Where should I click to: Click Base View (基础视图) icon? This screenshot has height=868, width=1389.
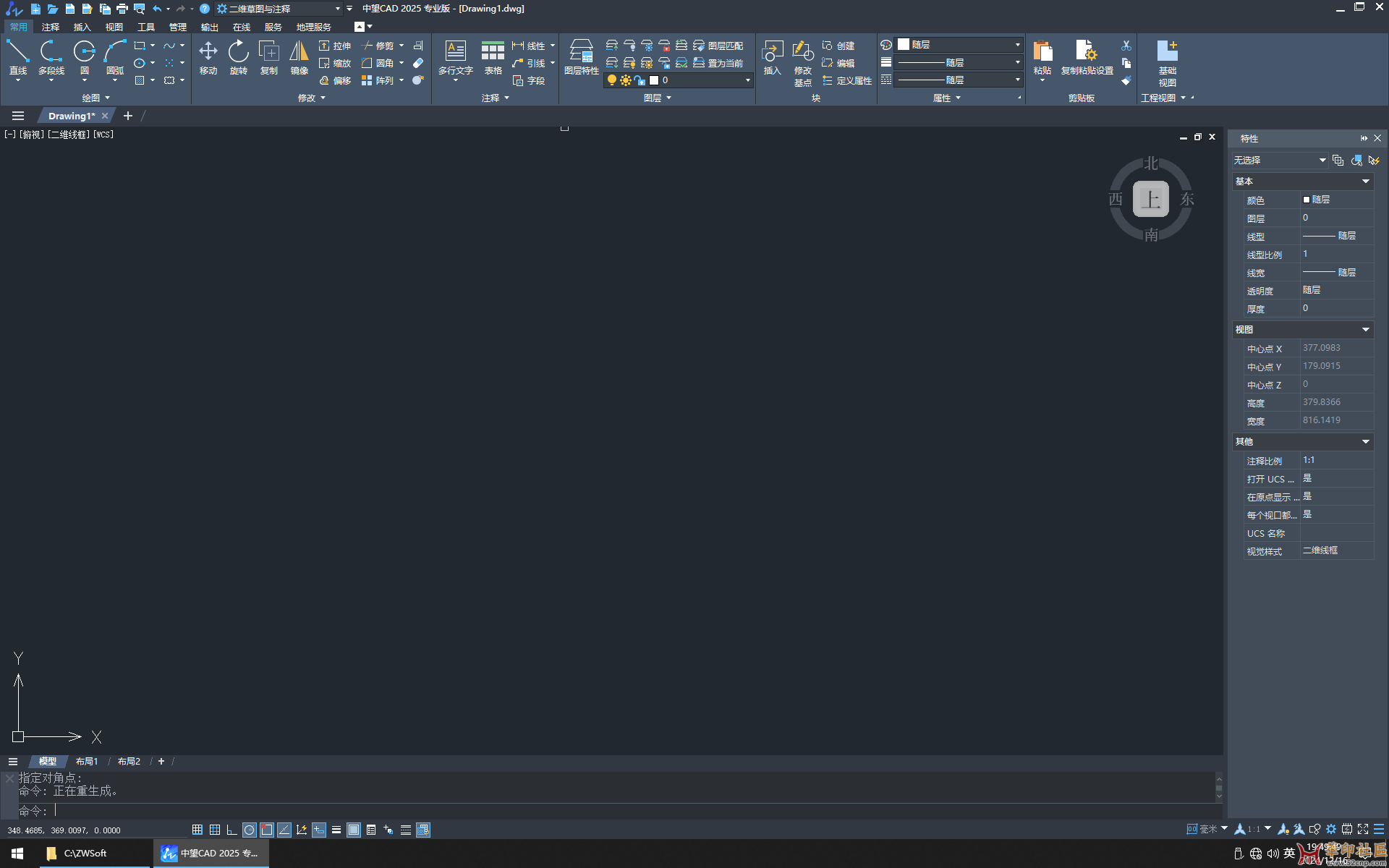pos(1168,63)
